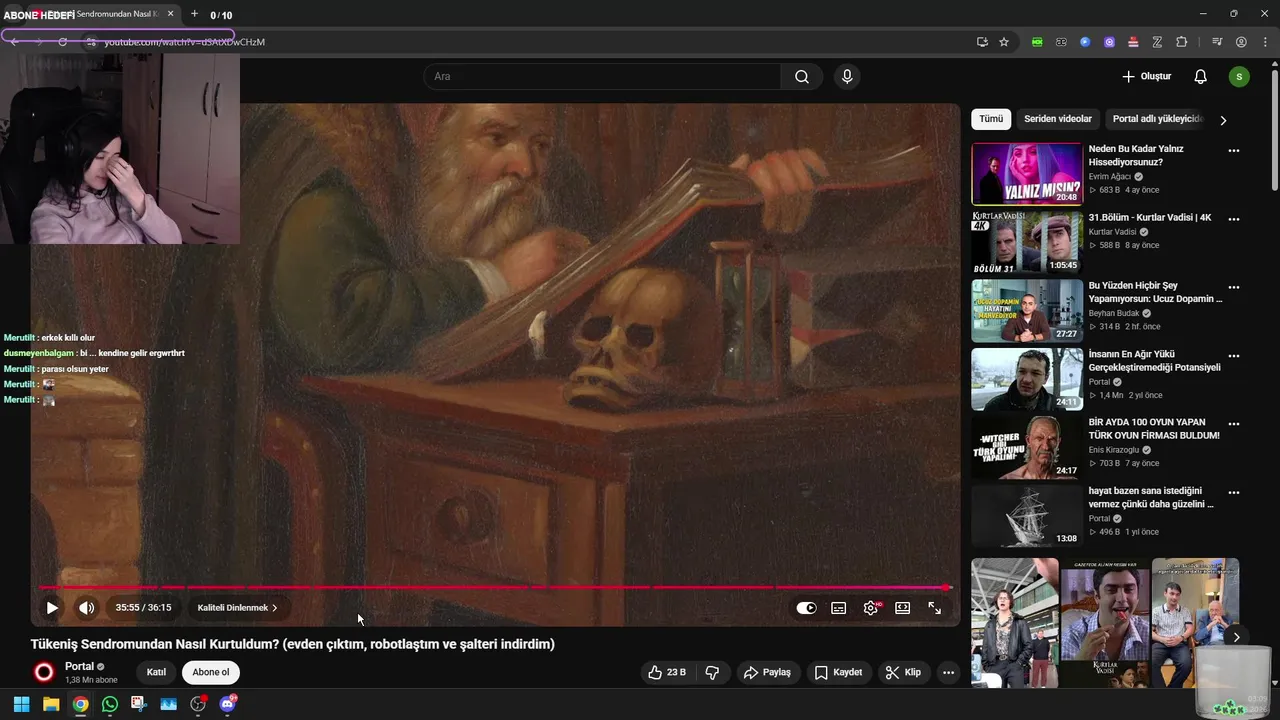Image resolution: width=1280 pixels, height=720 pixels.
Task: Open options for hayat bazen sana video
Action: tap(1234, 492)
